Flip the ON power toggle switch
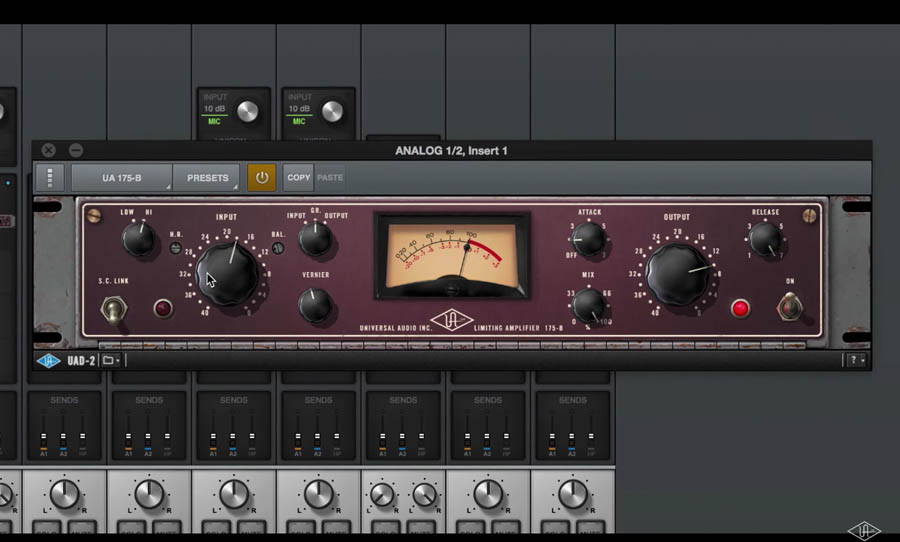 point(790,307)
